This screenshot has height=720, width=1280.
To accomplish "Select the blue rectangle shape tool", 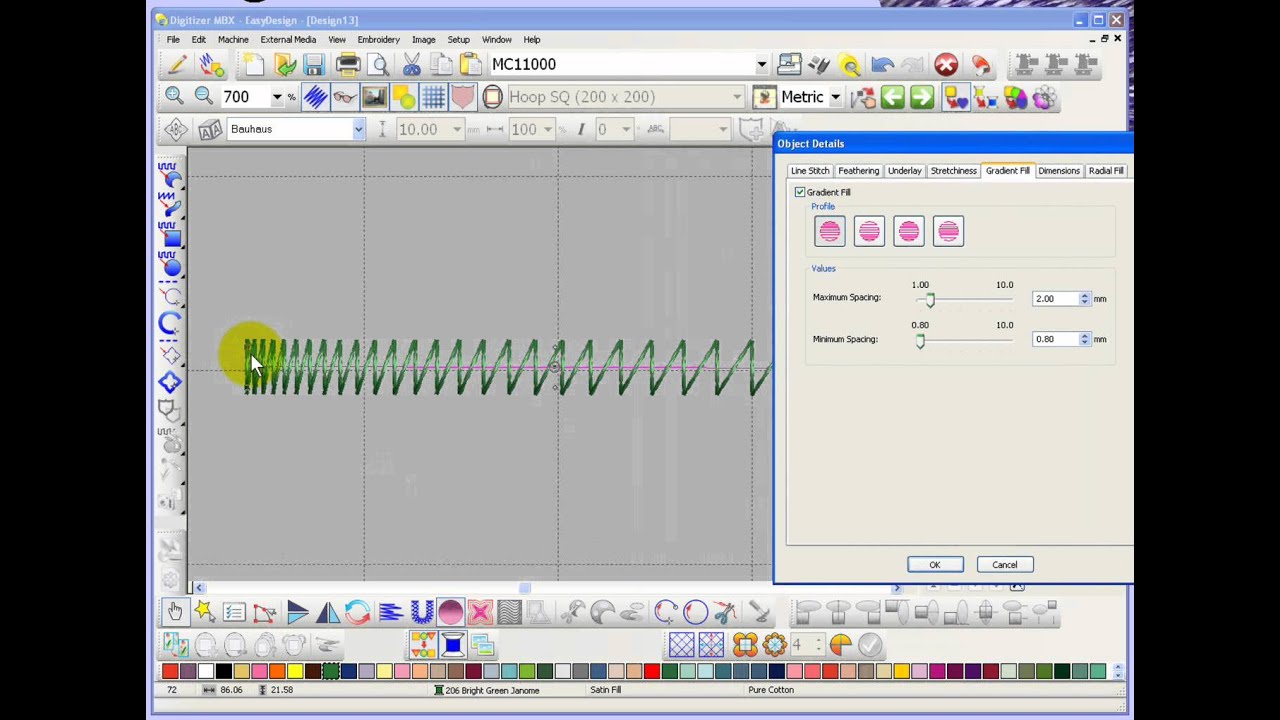I will click(170, 235).
